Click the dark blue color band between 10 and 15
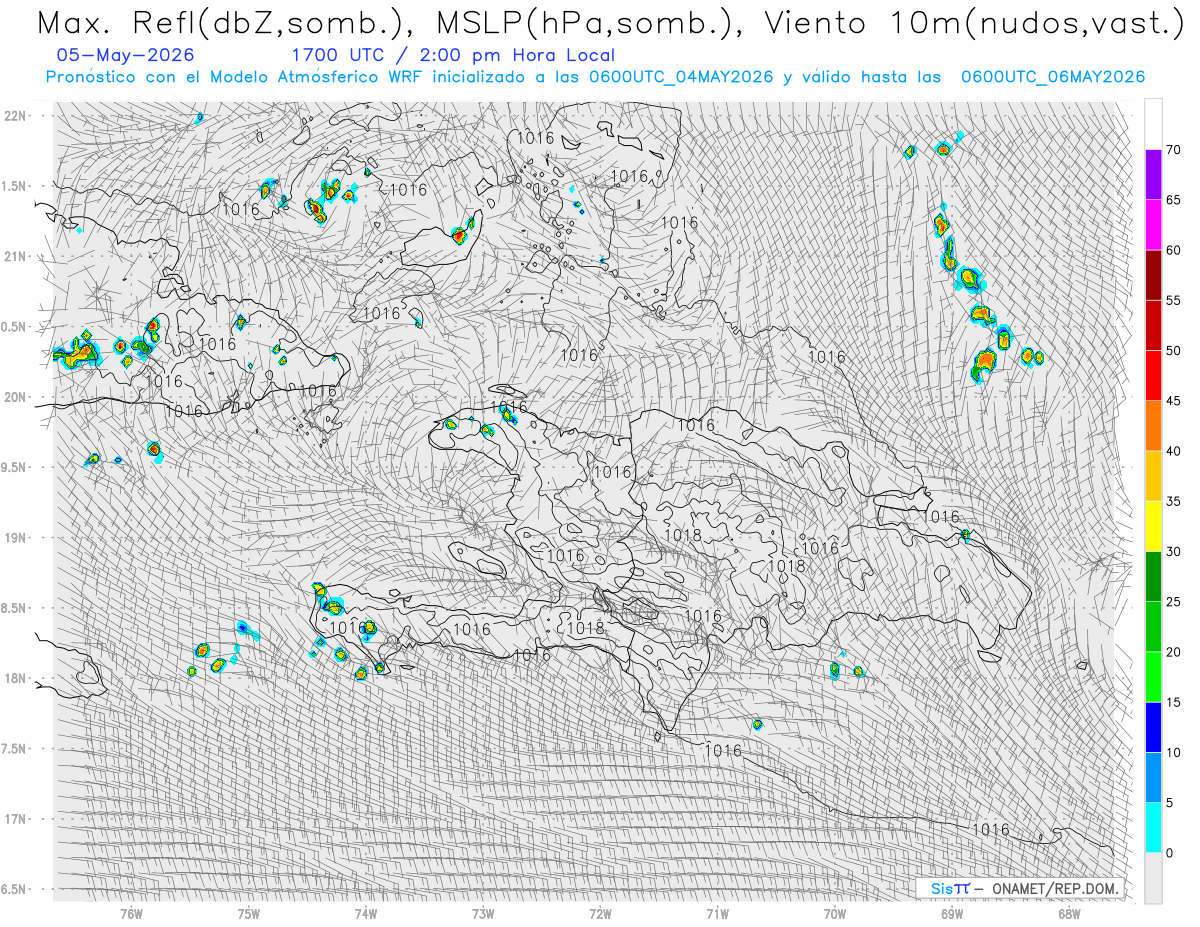Viewport: 1200px width, 927px height. [x=1153, y=727]
